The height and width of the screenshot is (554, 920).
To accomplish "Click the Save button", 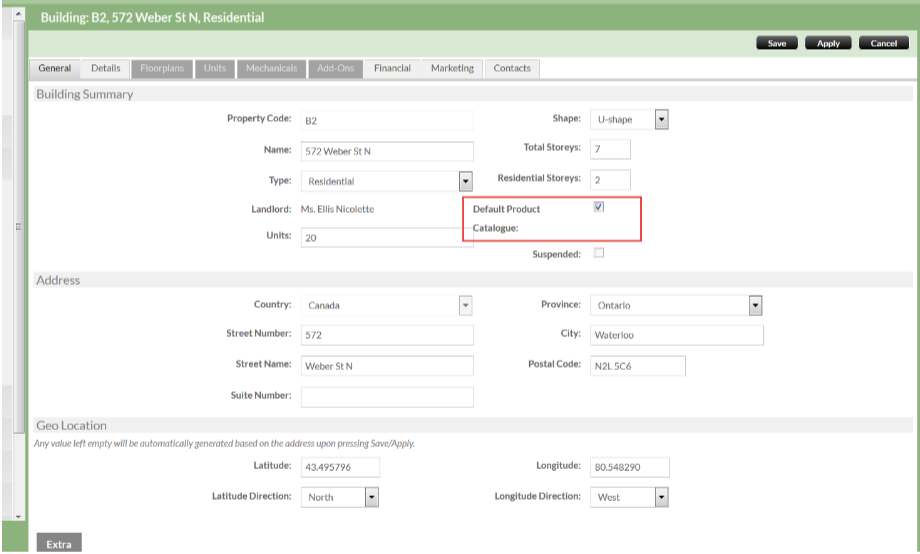I will pos(777,43).
